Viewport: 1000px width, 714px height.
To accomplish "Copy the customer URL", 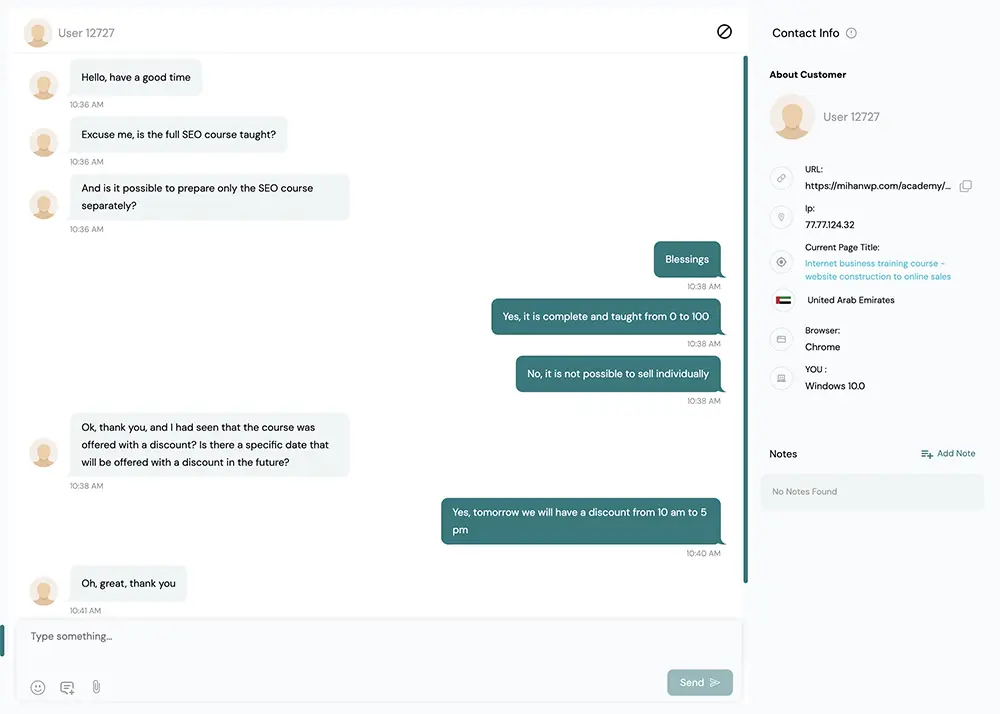I will click(965, 186).
